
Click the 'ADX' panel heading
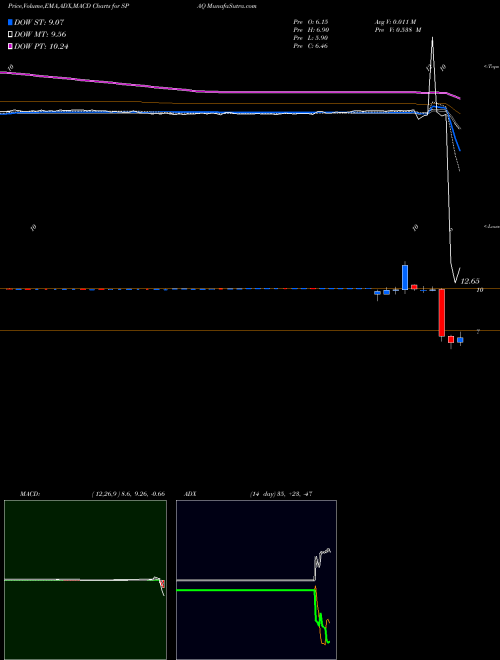click(x=189, y=494)
